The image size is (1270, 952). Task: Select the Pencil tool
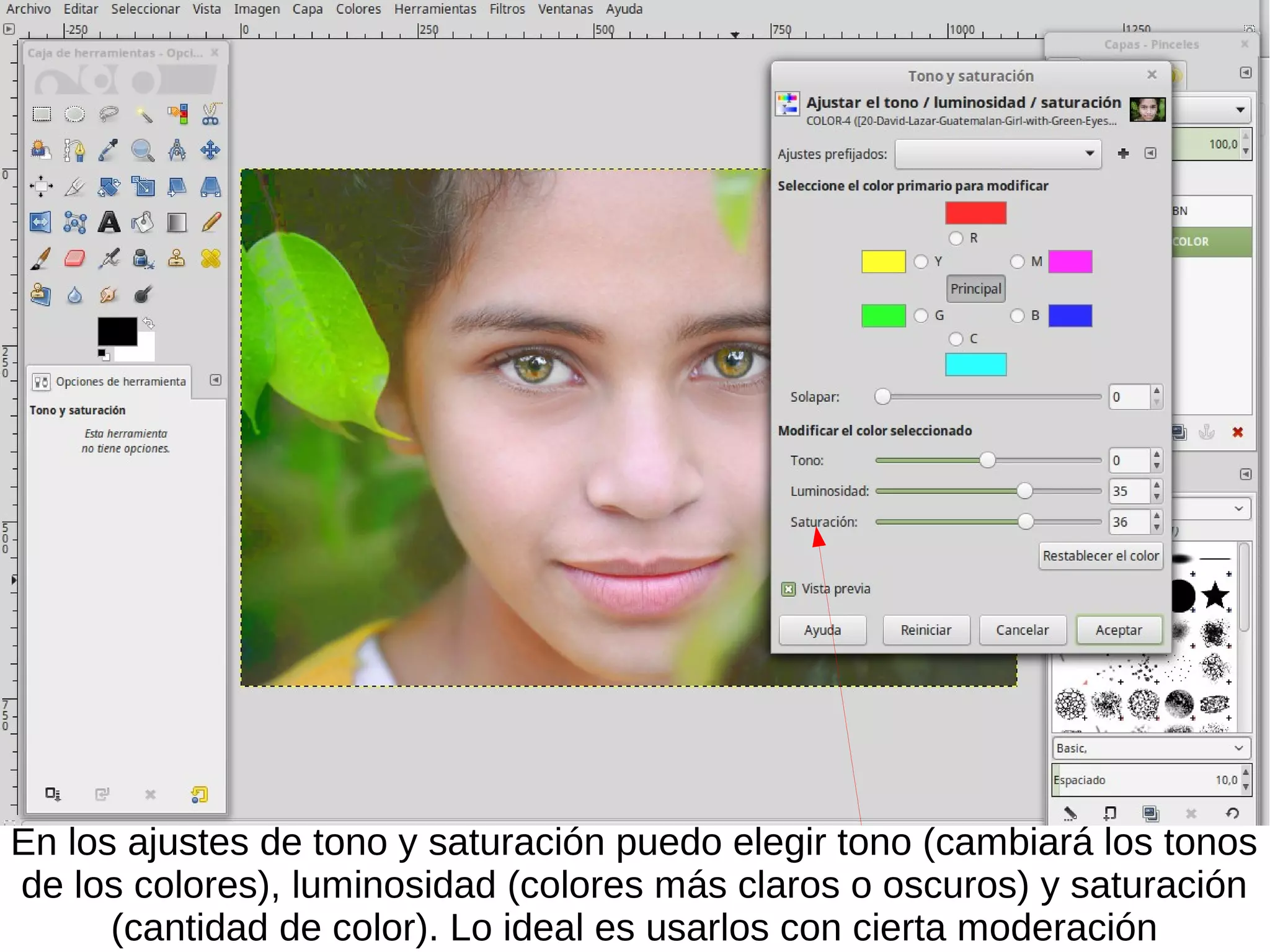211,222
